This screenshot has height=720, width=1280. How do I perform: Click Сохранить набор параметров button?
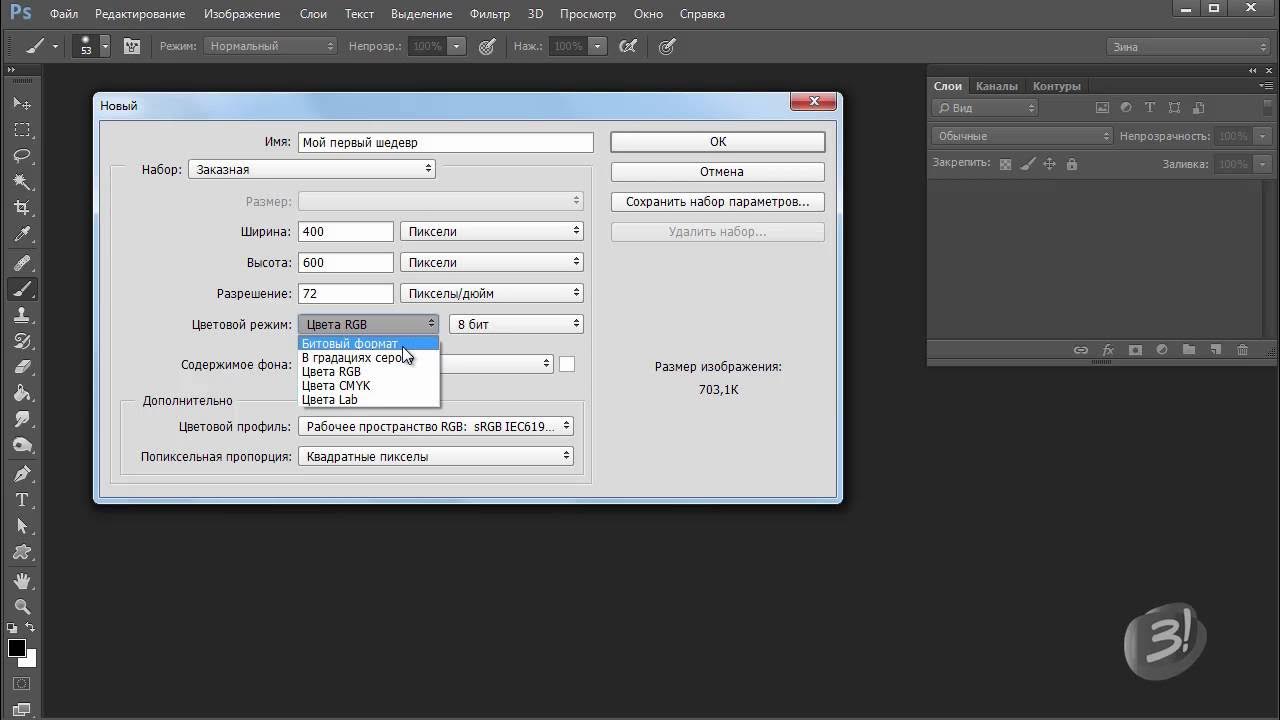pyautogui.click(x=718, y=201)
